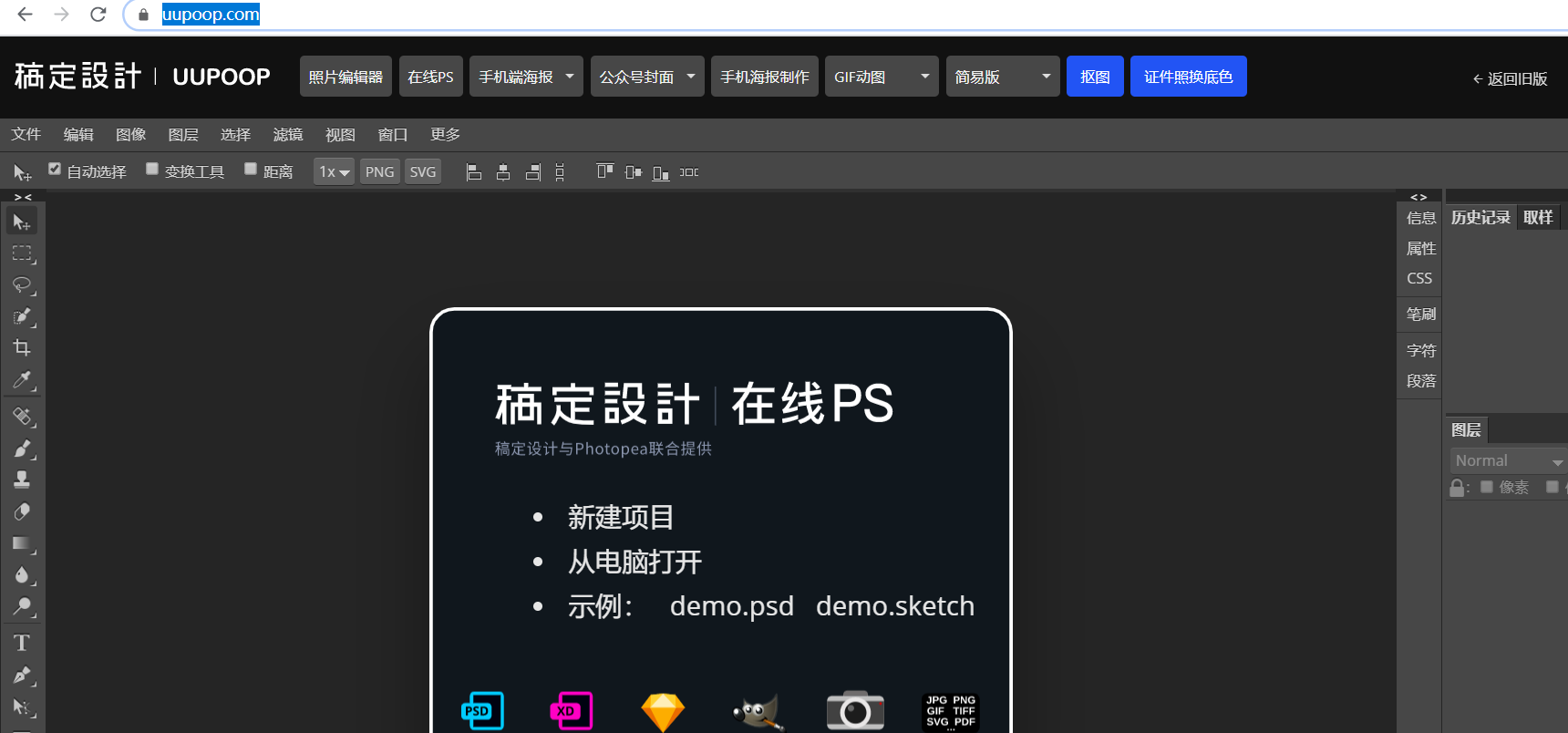Expand the right panel with <> arrows
This screenshot has height=733, width=1568.
1418,197
